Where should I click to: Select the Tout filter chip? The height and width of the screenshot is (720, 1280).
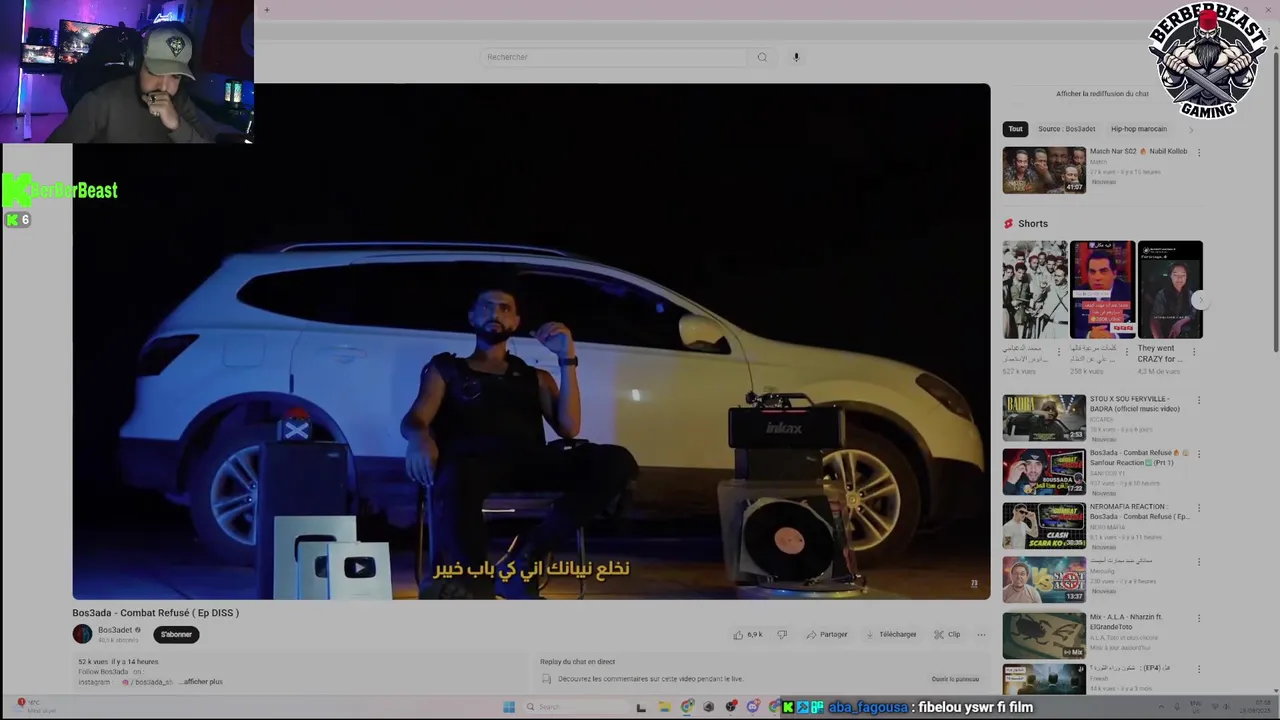1015,129
